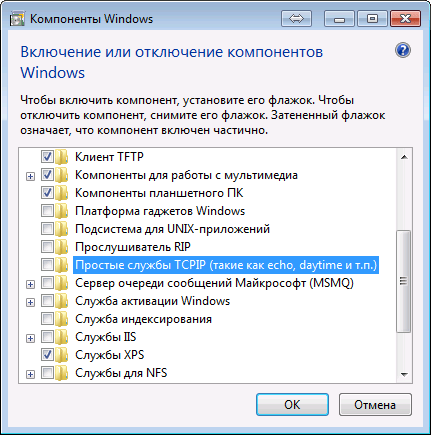The height and width of the screenshot is (435, 431).
Task: Confirm changes with the OK button
Action: pos(292,404)
